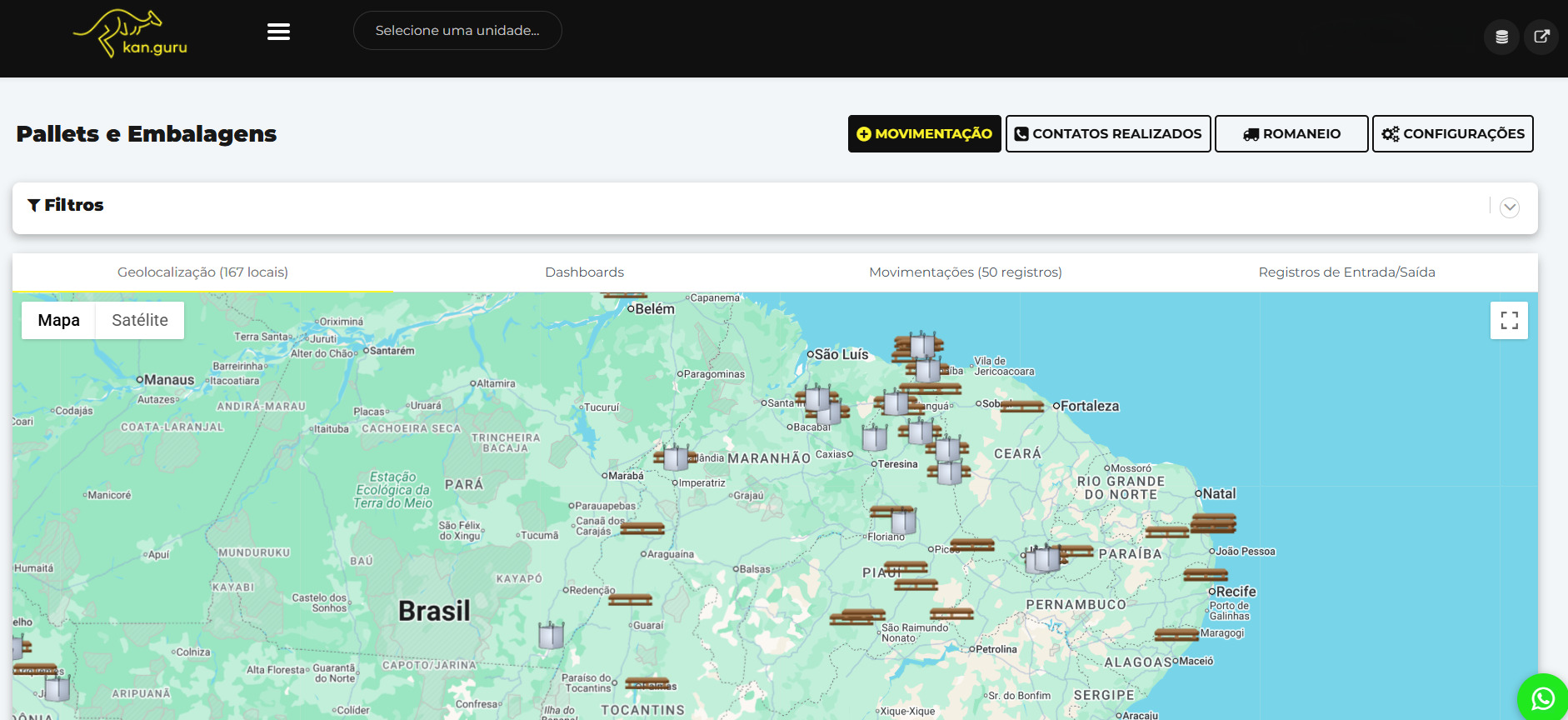Select the container marker near Floriano
The width and height of the screenshot is (1568, 720).
point(903,521)
